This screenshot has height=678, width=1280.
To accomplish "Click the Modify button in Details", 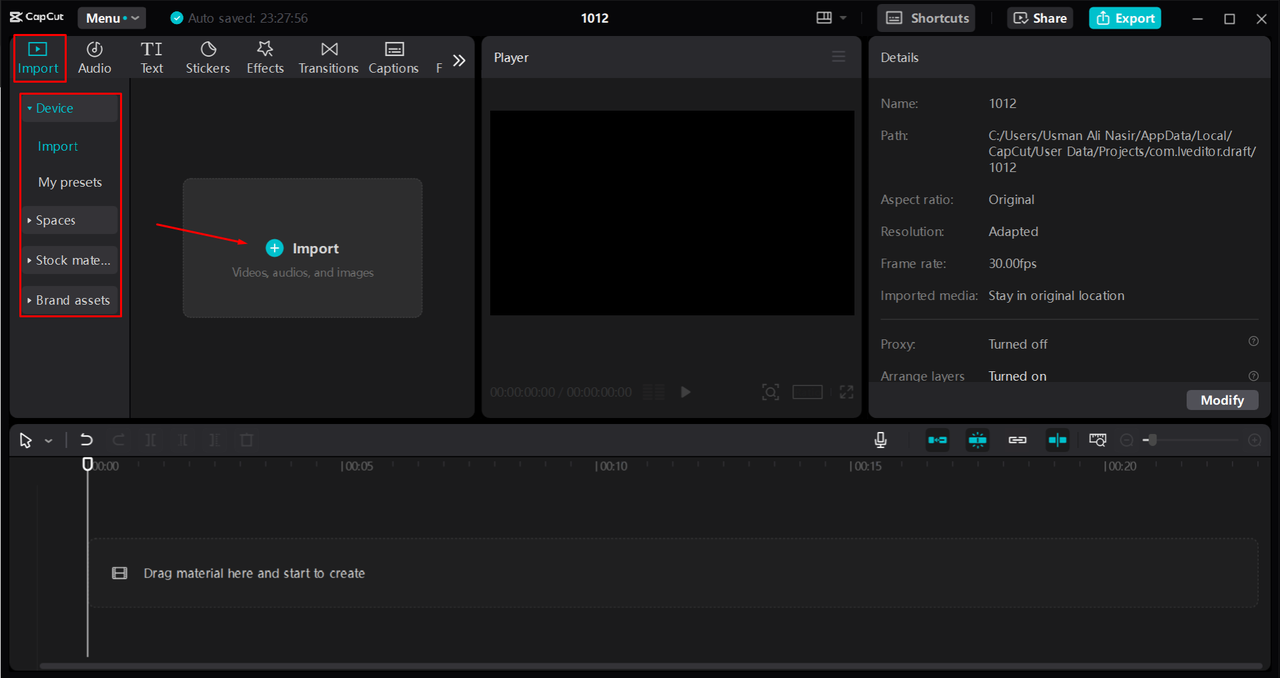I will pos(1222,400).
